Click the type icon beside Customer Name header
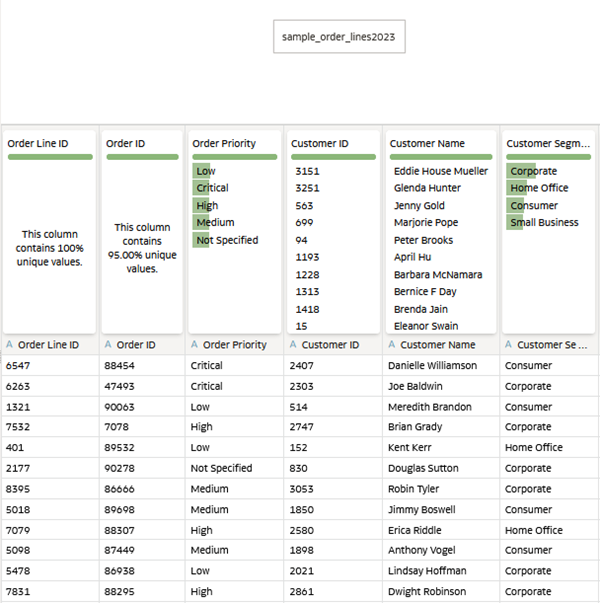 [x=392, y=345]
